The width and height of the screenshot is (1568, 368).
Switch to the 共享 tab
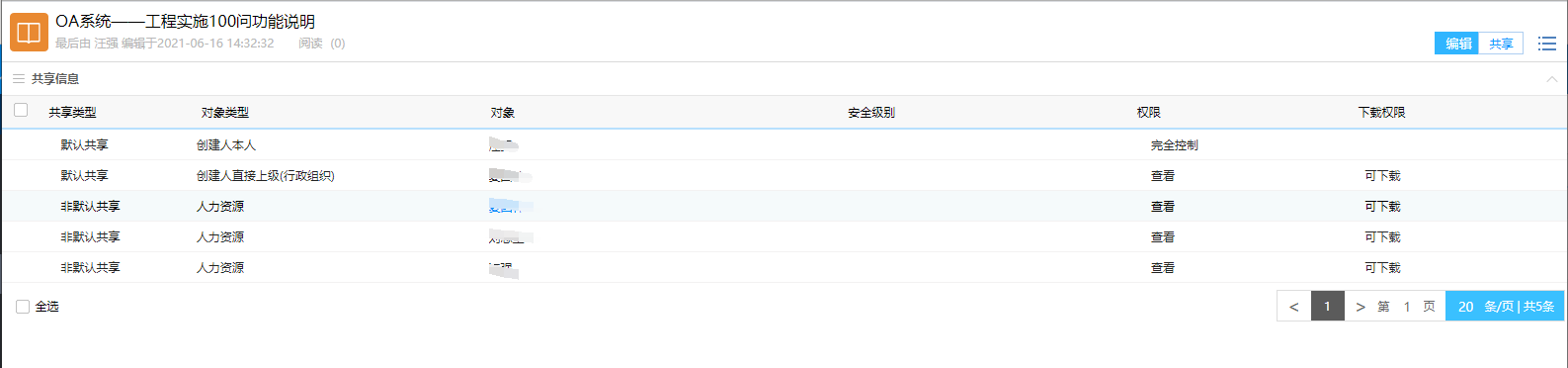click(1501, 44)
